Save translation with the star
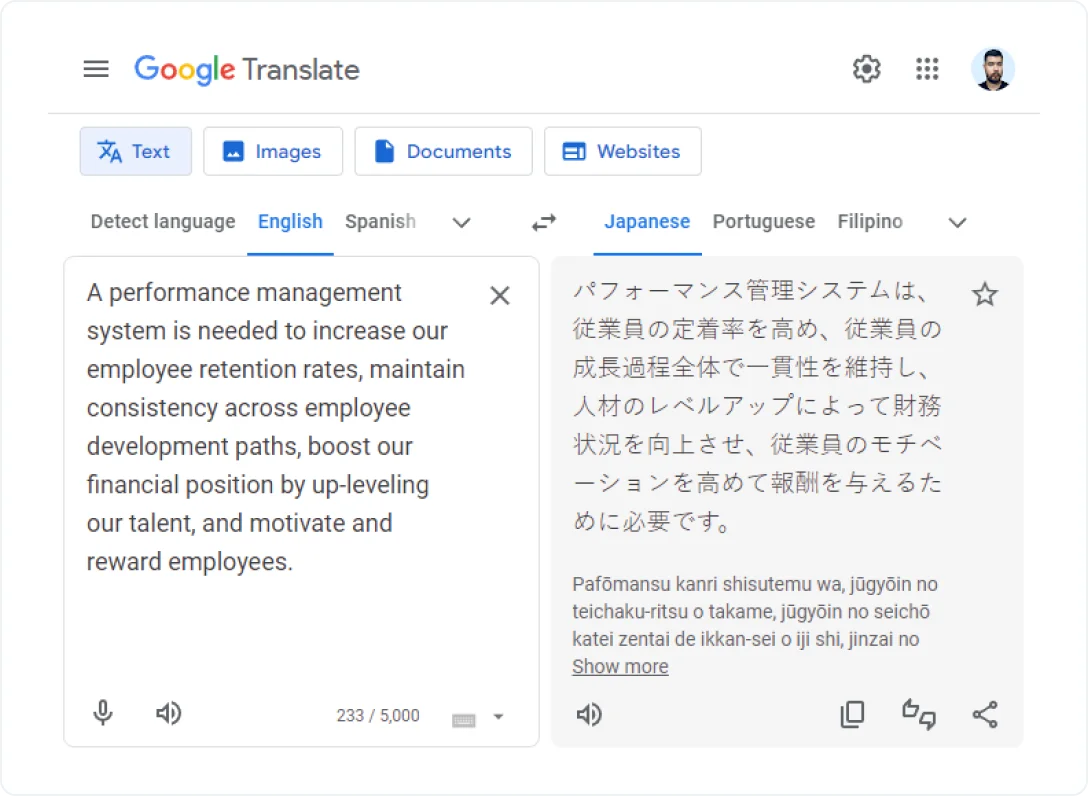Image resolution: width=1088 pixels, height=796 pixels. pos(985,294)
